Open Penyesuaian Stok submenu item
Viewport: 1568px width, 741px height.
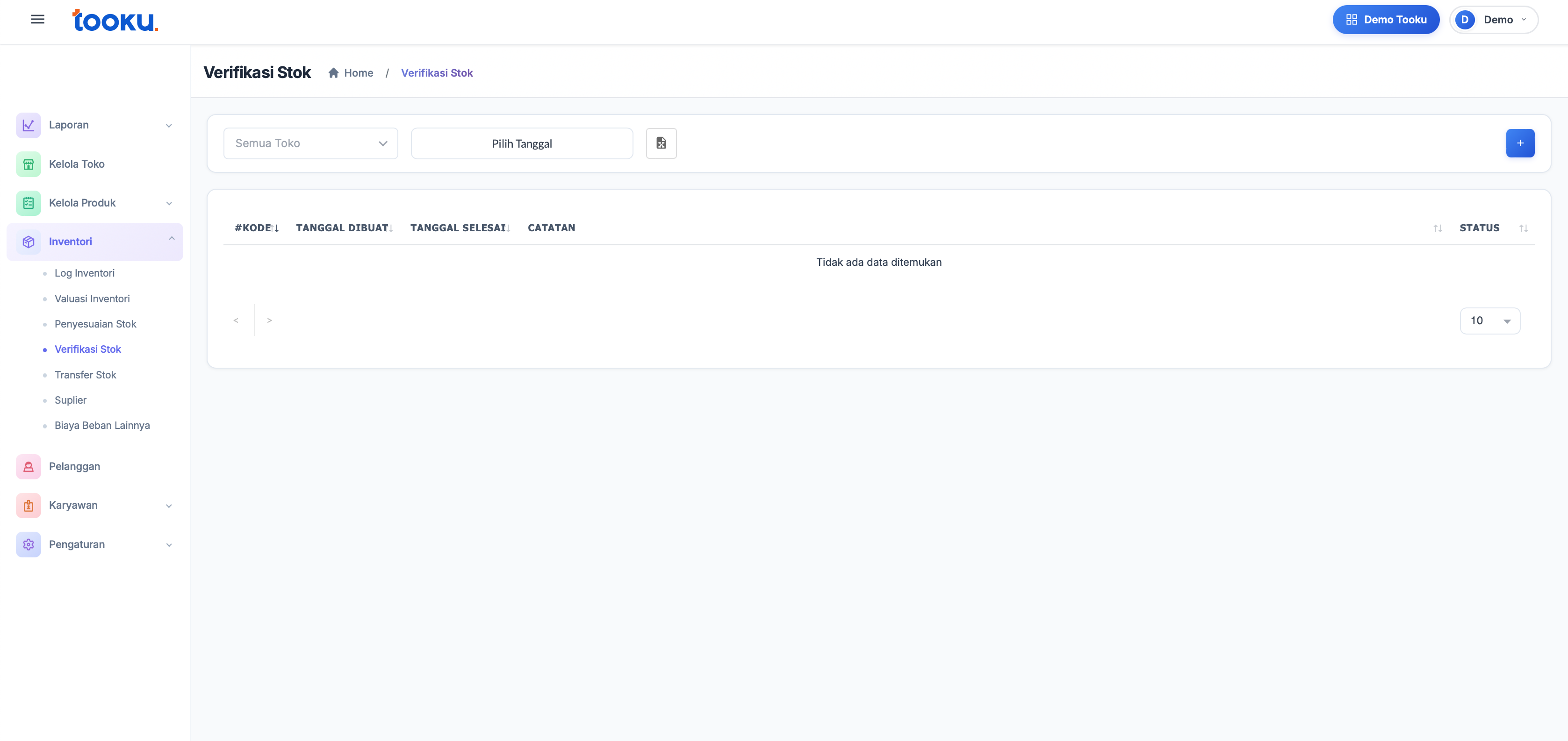(95, 324)
